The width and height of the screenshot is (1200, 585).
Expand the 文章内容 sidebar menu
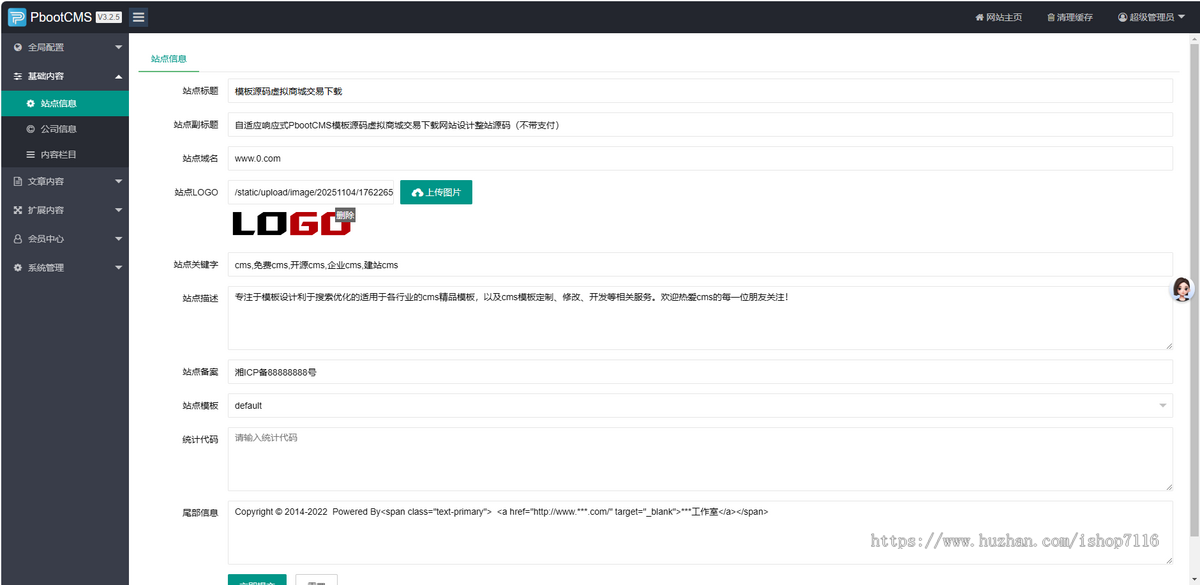tap(64, 182)
